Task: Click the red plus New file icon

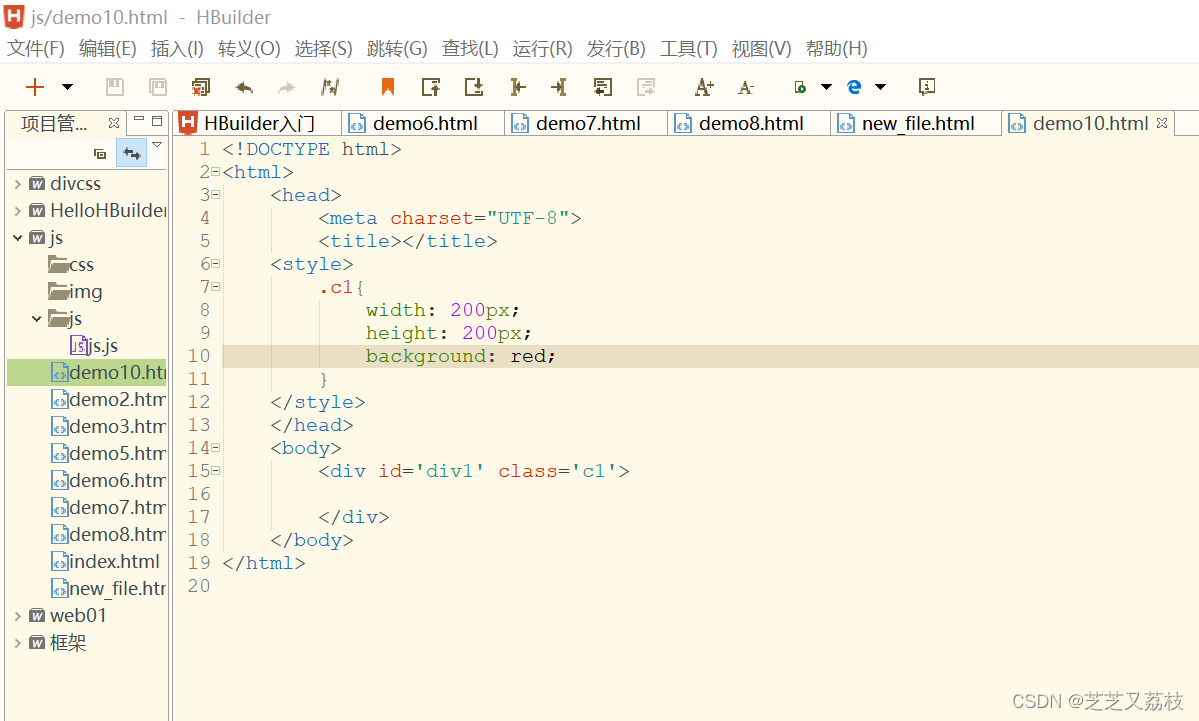Action: 34,87
